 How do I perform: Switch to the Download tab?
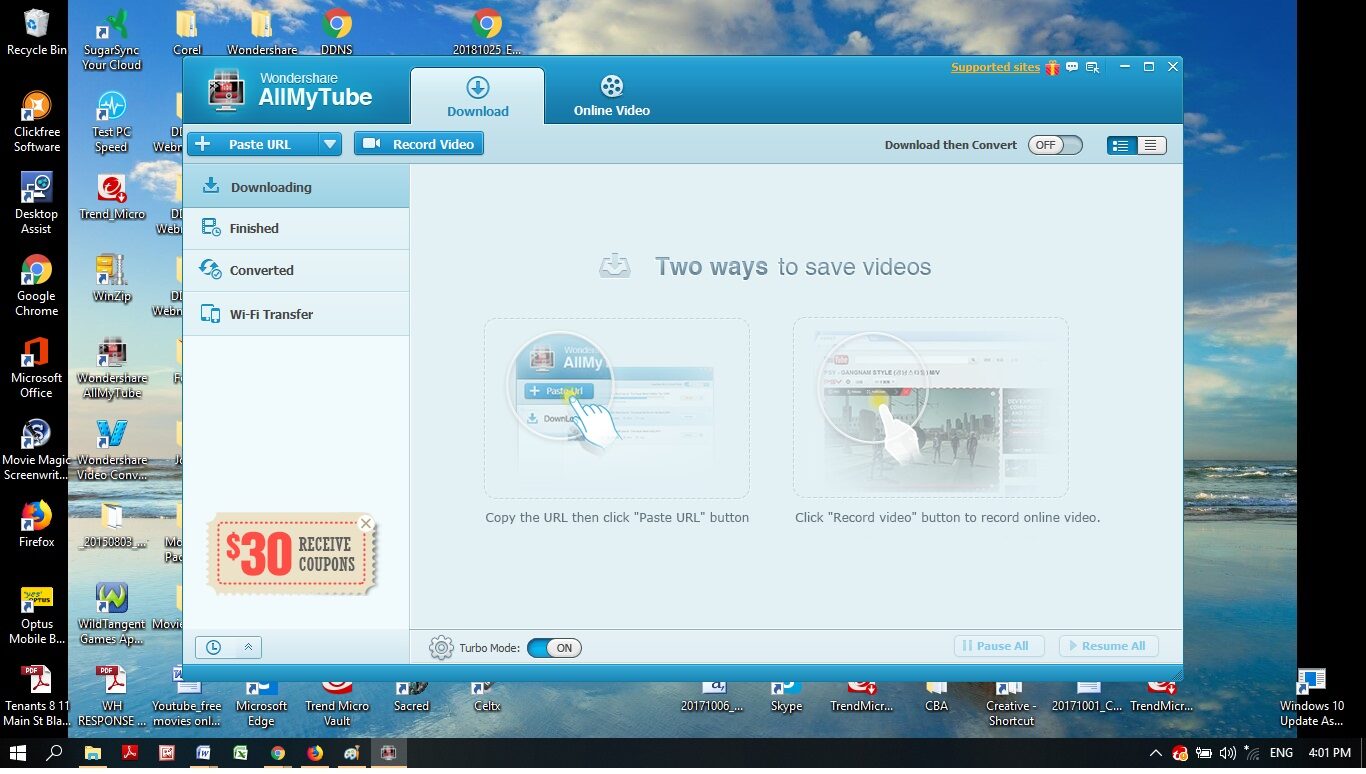click(x=478, y=96)
